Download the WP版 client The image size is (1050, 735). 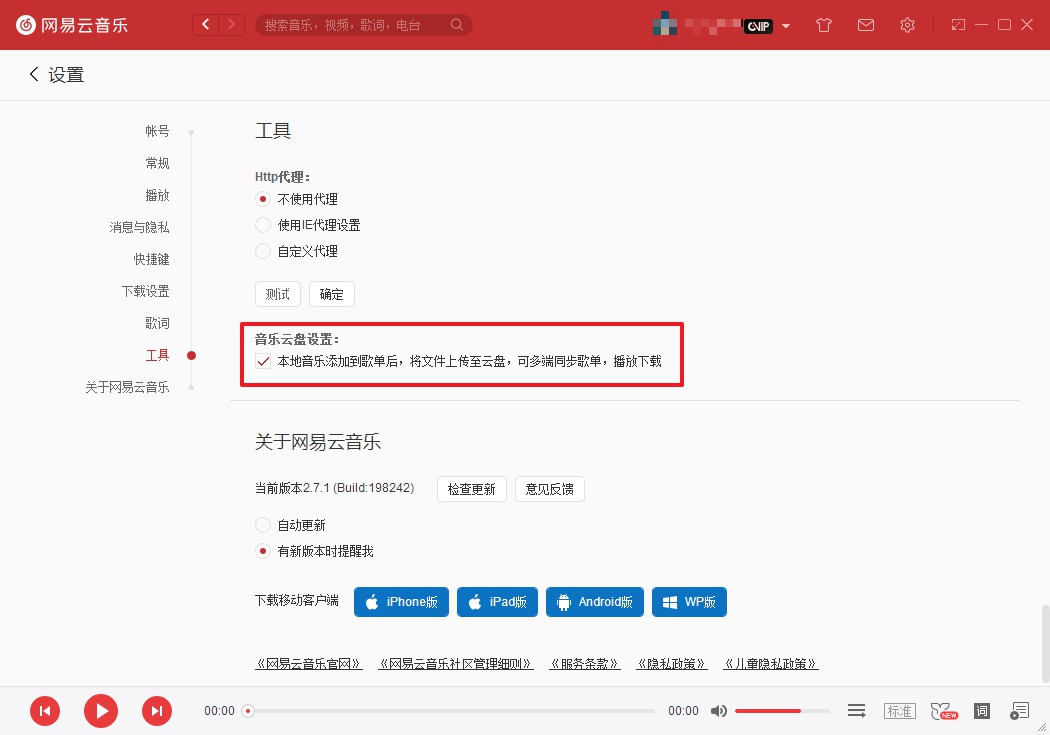point(689,602)
